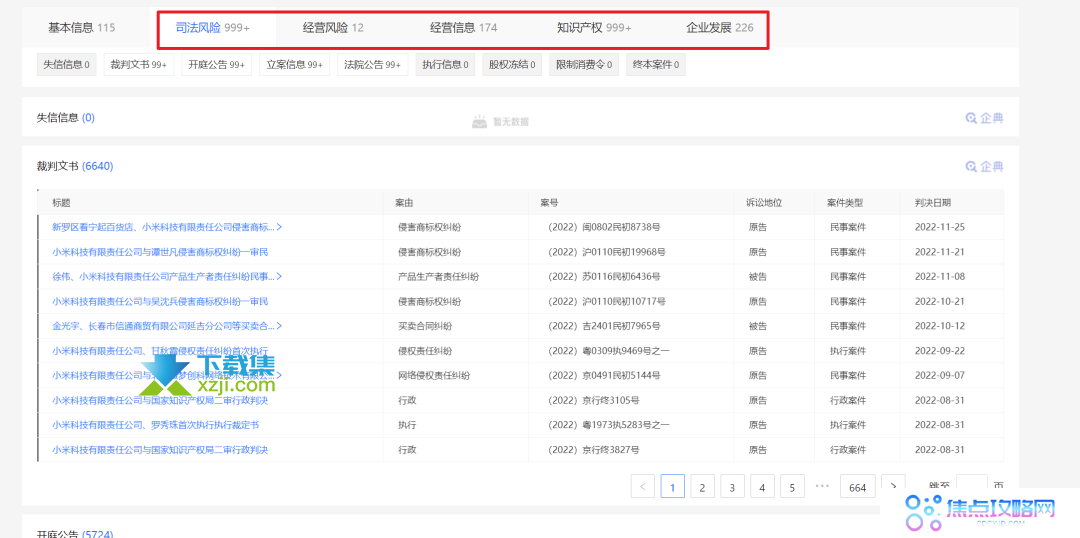The width and height of the screenshot is (1080, 538).
Task: Click the 开庭公告 (5724) section heading
Action: [75, 533]
